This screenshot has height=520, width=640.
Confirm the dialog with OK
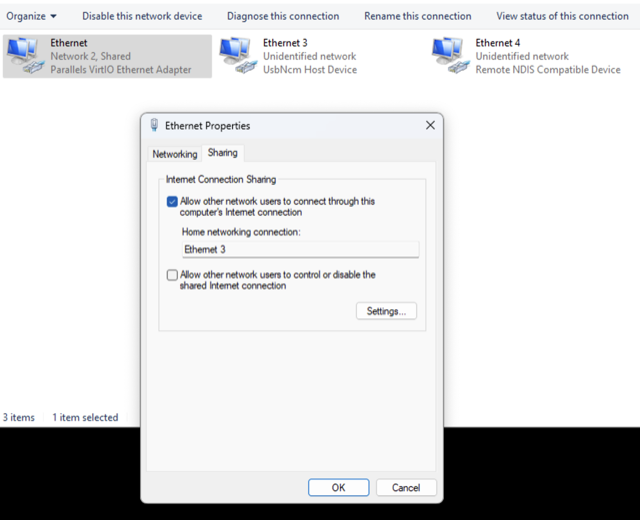[338, 488]
